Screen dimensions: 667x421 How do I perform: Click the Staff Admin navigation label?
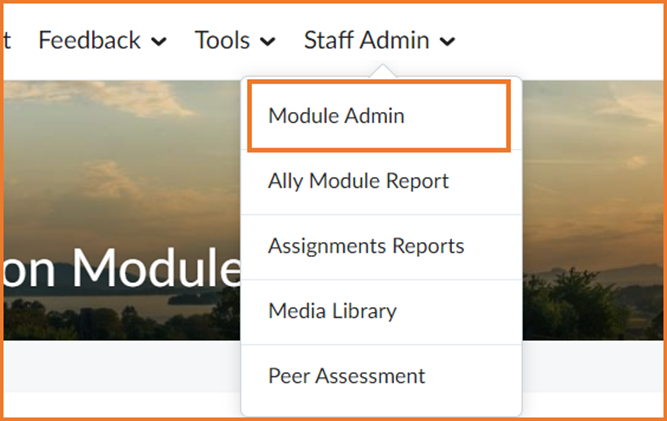pyautogui.click(x=367, y=40)
